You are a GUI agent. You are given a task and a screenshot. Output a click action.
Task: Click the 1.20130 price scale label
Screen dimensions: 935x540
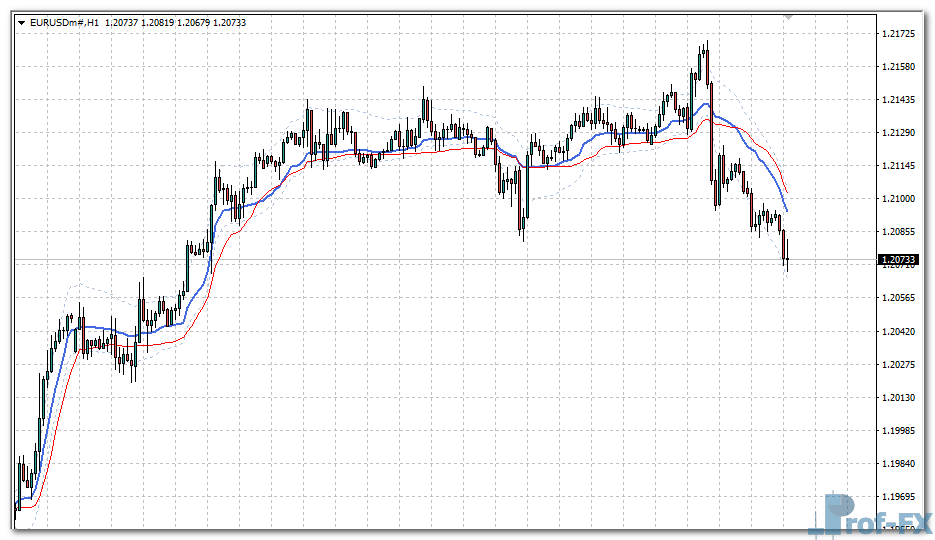pos(900,397)
